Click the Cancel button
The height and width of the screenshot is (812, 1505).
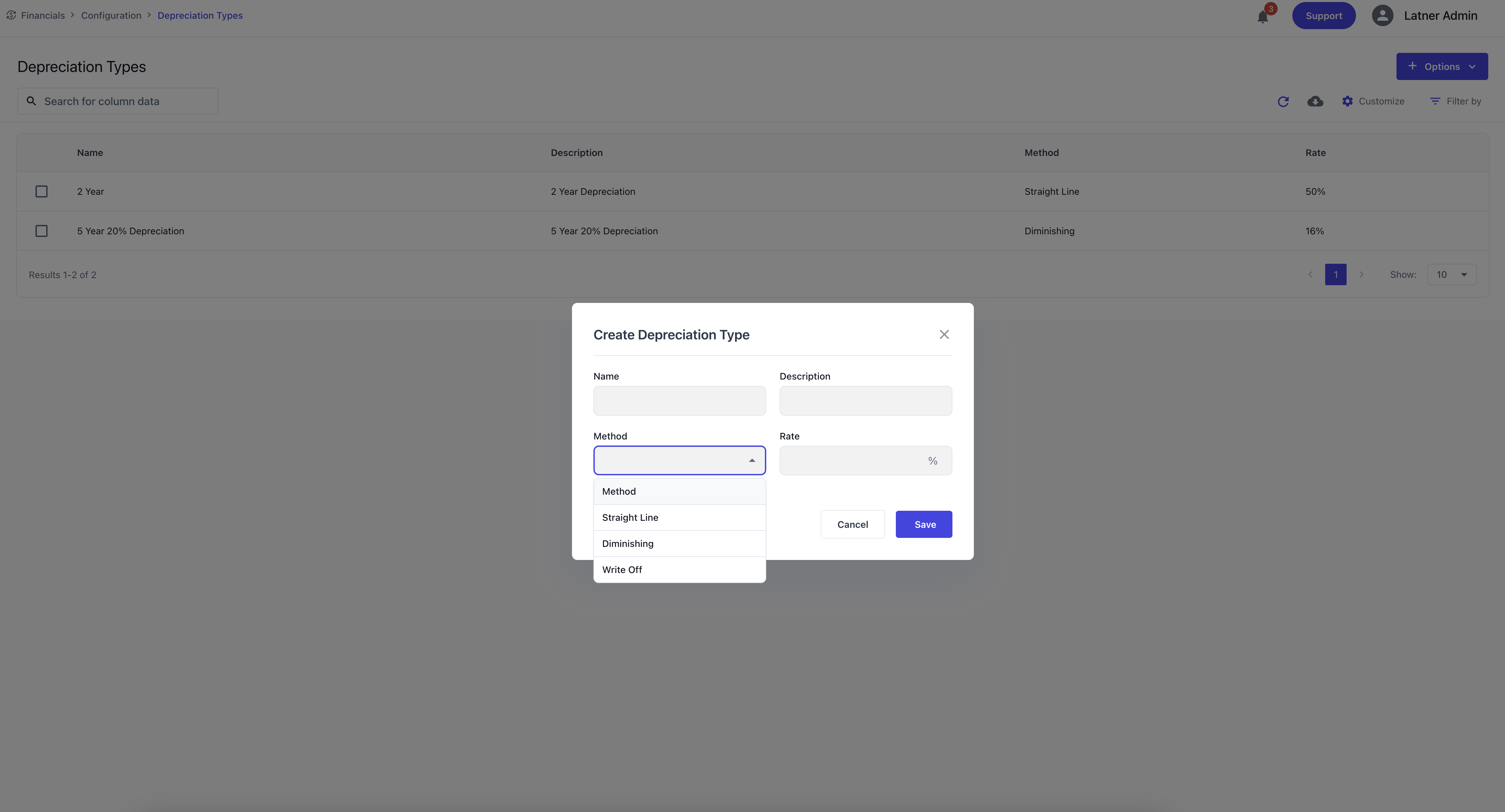pyautogui.click(x=852, y=525)
